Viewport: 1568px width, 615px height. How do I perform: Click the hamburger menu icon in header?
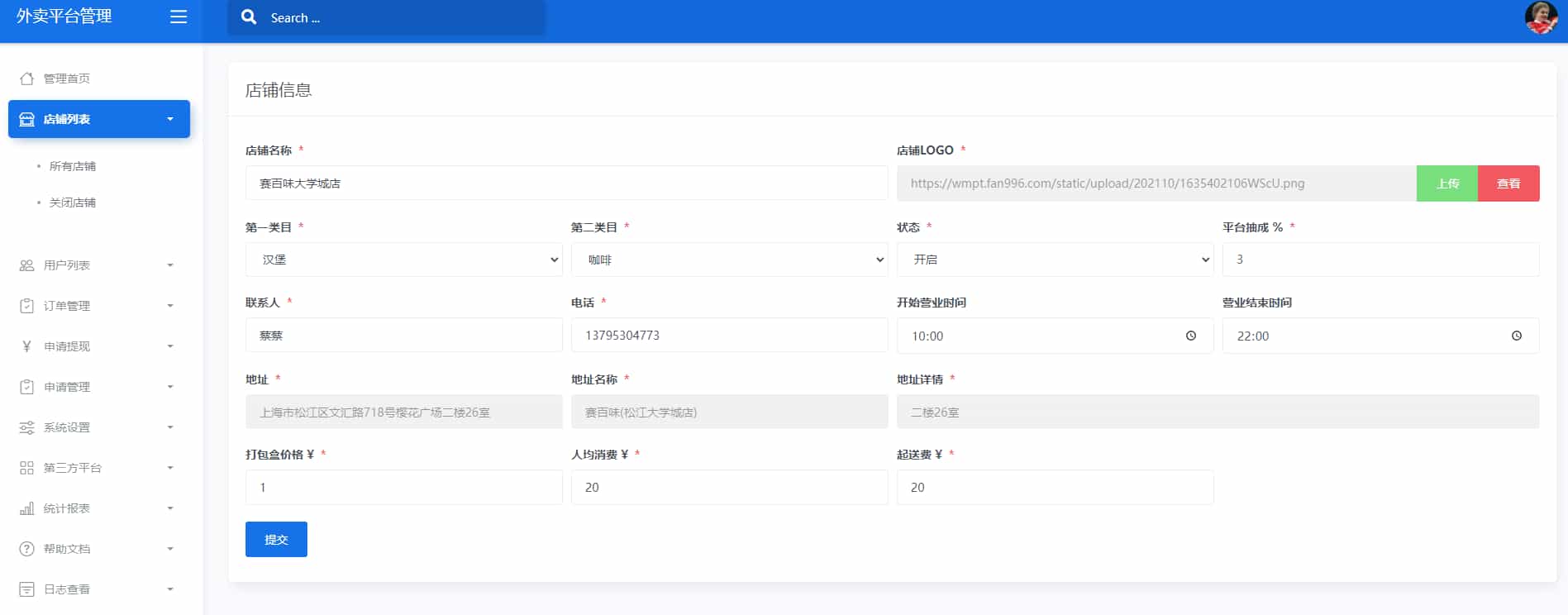(x=179, y=17)
